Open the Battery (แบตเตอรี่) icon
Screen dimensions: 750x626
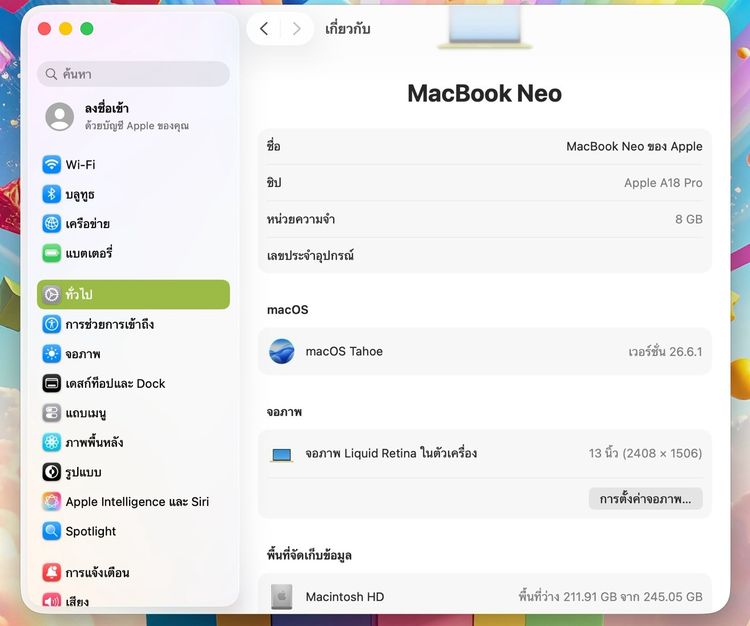point(51,253)
